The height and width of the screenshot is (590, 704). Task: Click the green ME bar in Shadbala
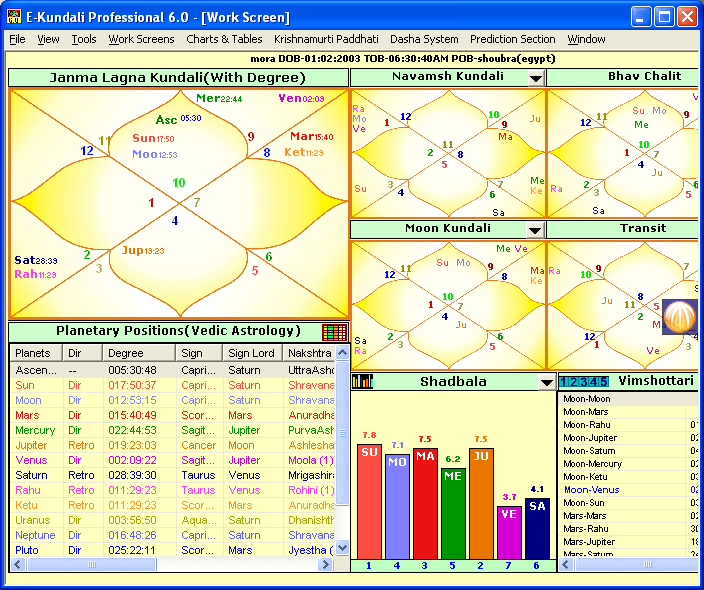click(453, 514)
